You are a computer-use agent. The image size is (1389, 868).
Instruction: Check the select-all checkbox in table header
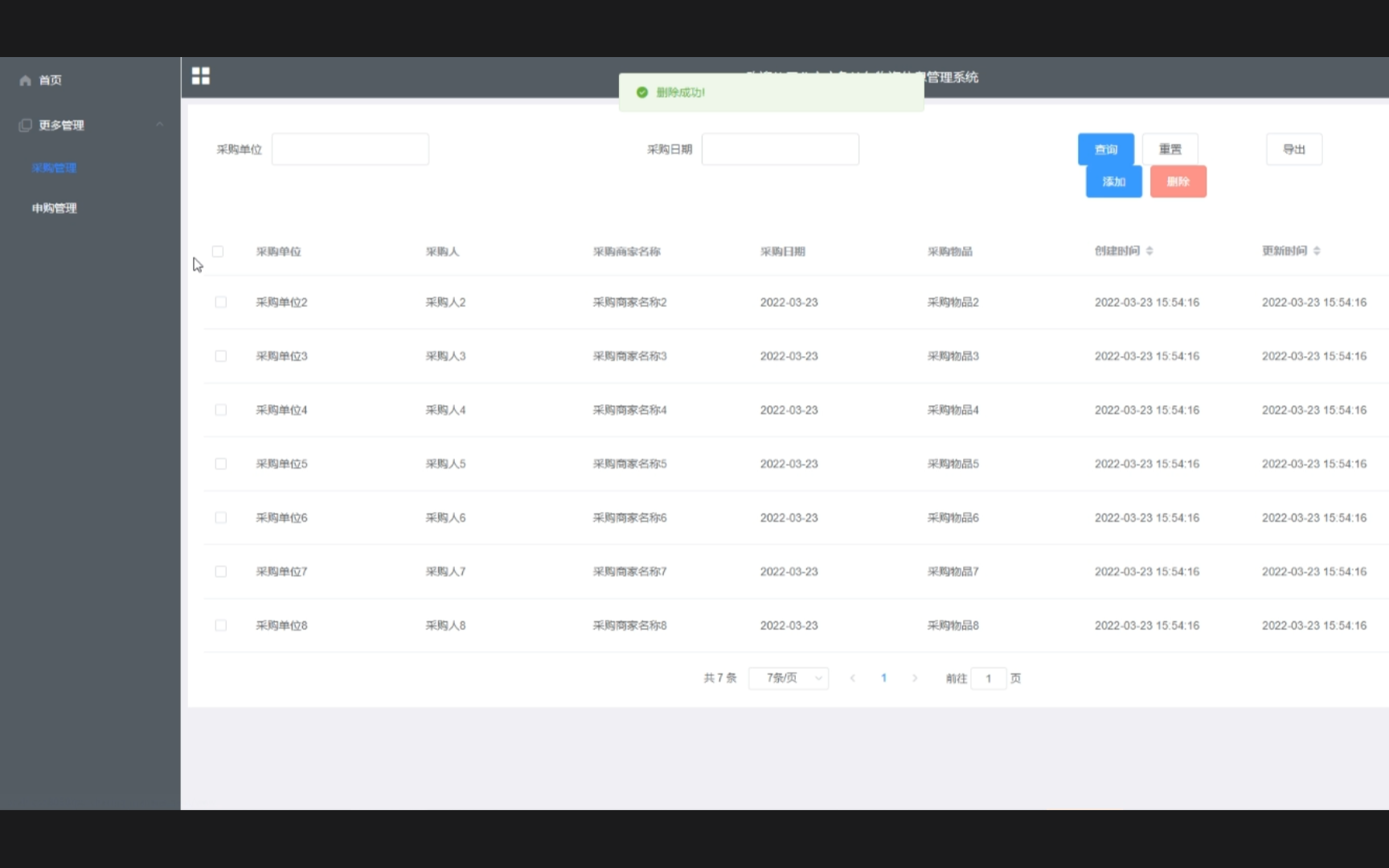217,252
